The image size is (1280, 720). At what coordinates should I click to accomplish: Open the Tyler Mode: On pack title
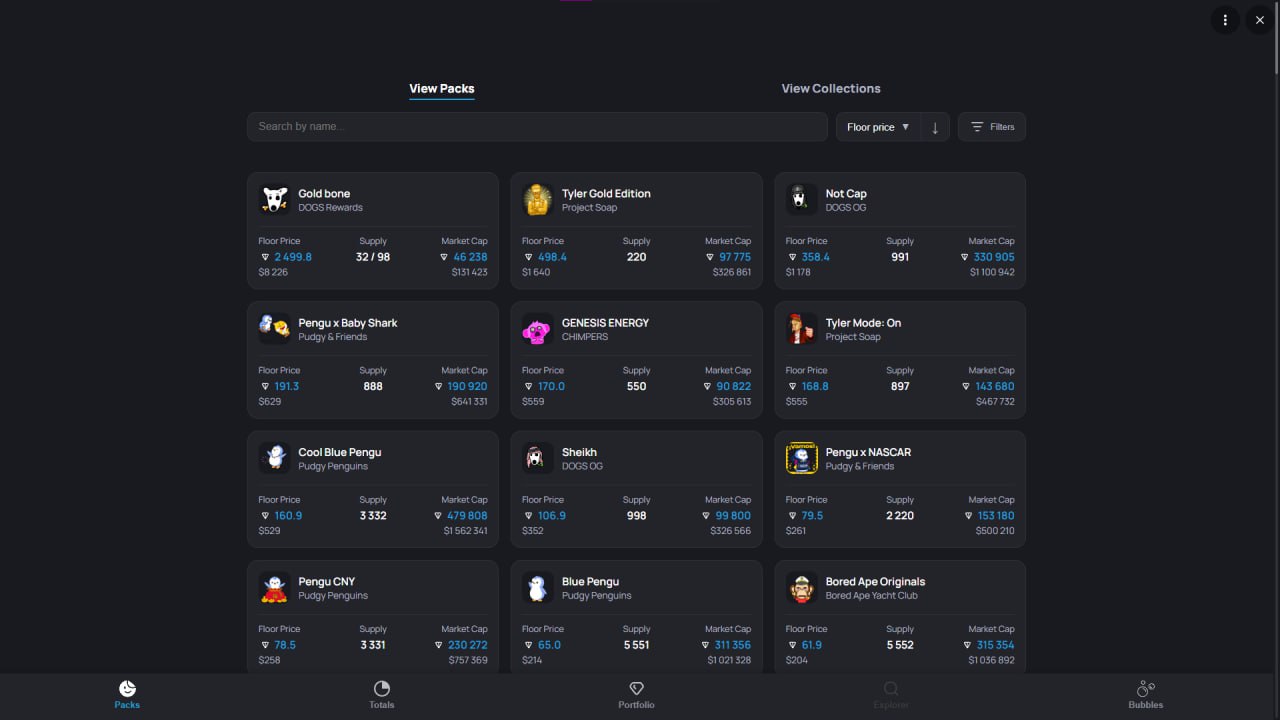click(x=863, y=323)
